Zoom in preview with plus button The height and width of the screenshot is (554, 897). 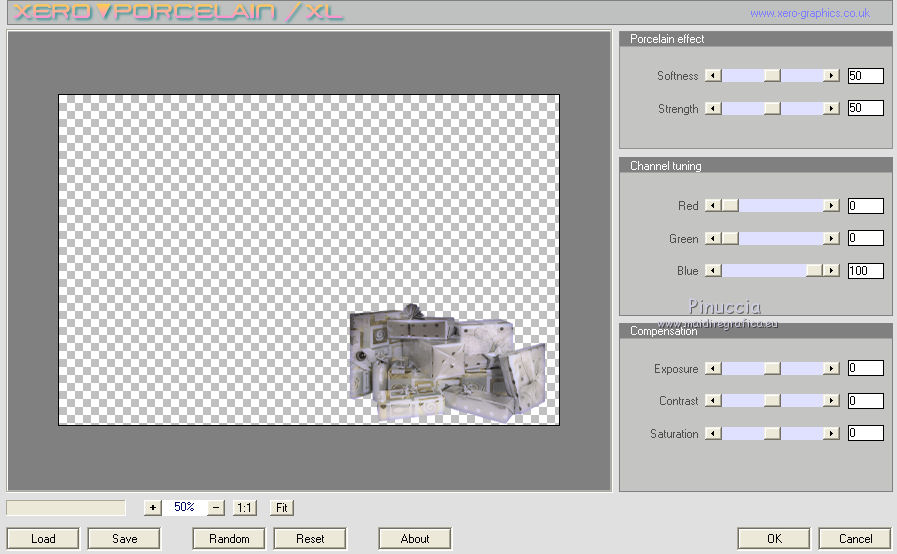pyautogui.click(x=153, y=508)
